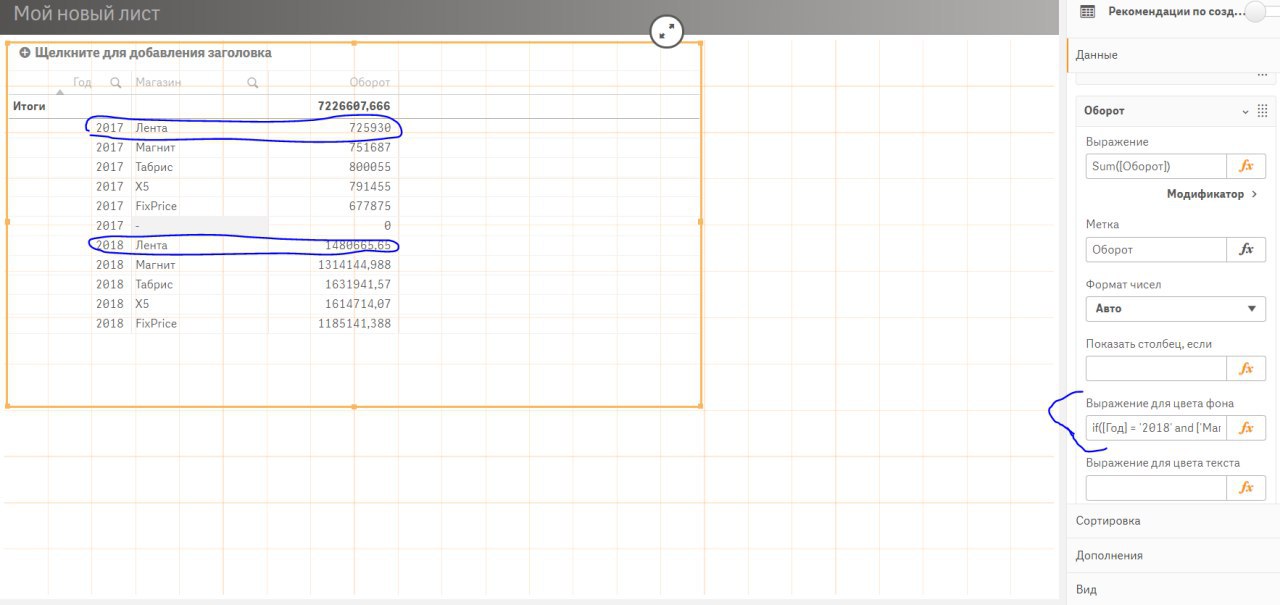
Task: Open fx editor for text color expression
Action: point(1246,488)
